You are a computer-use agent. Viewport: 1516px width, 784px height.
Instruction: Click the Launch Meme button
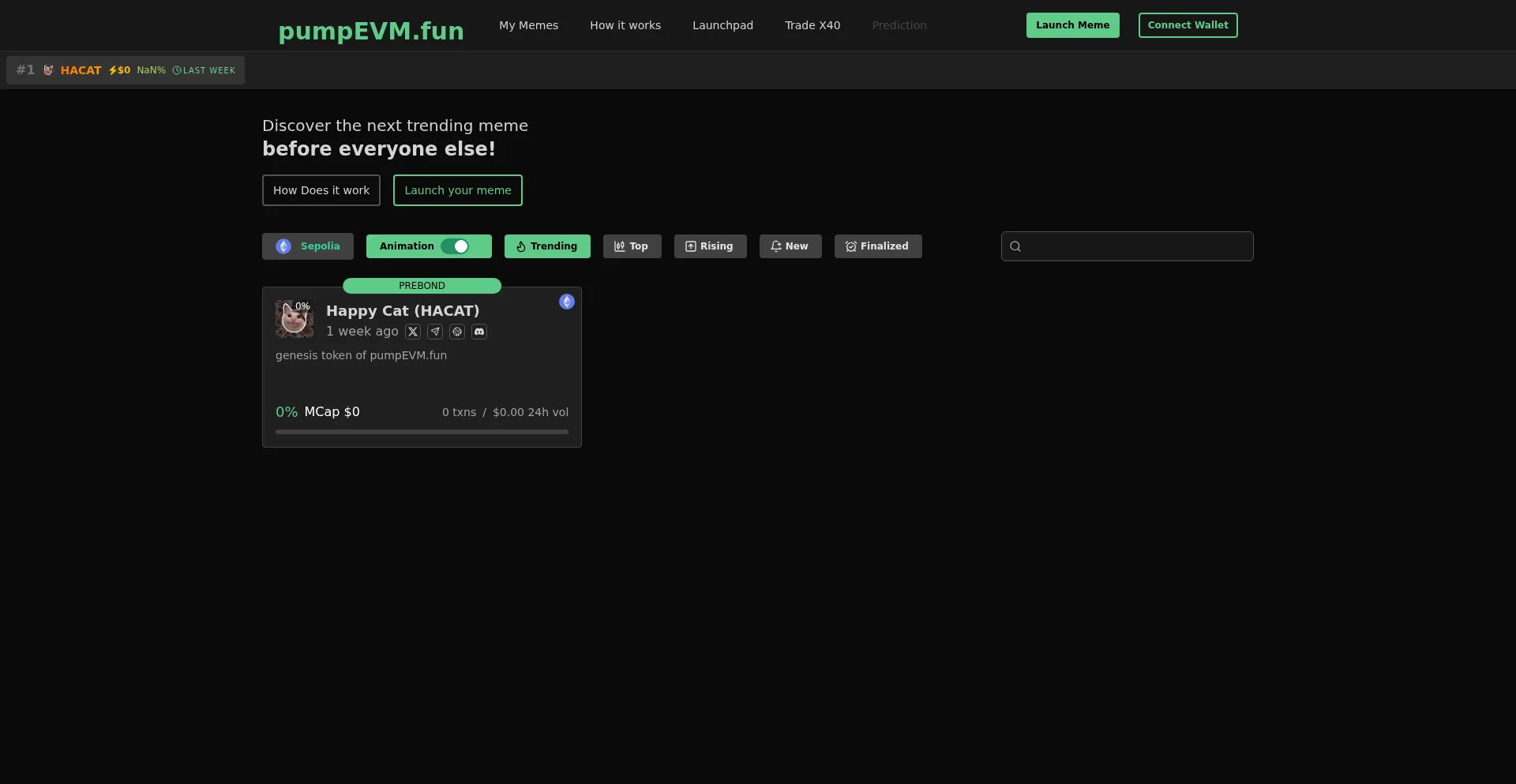coord(1072,25)
